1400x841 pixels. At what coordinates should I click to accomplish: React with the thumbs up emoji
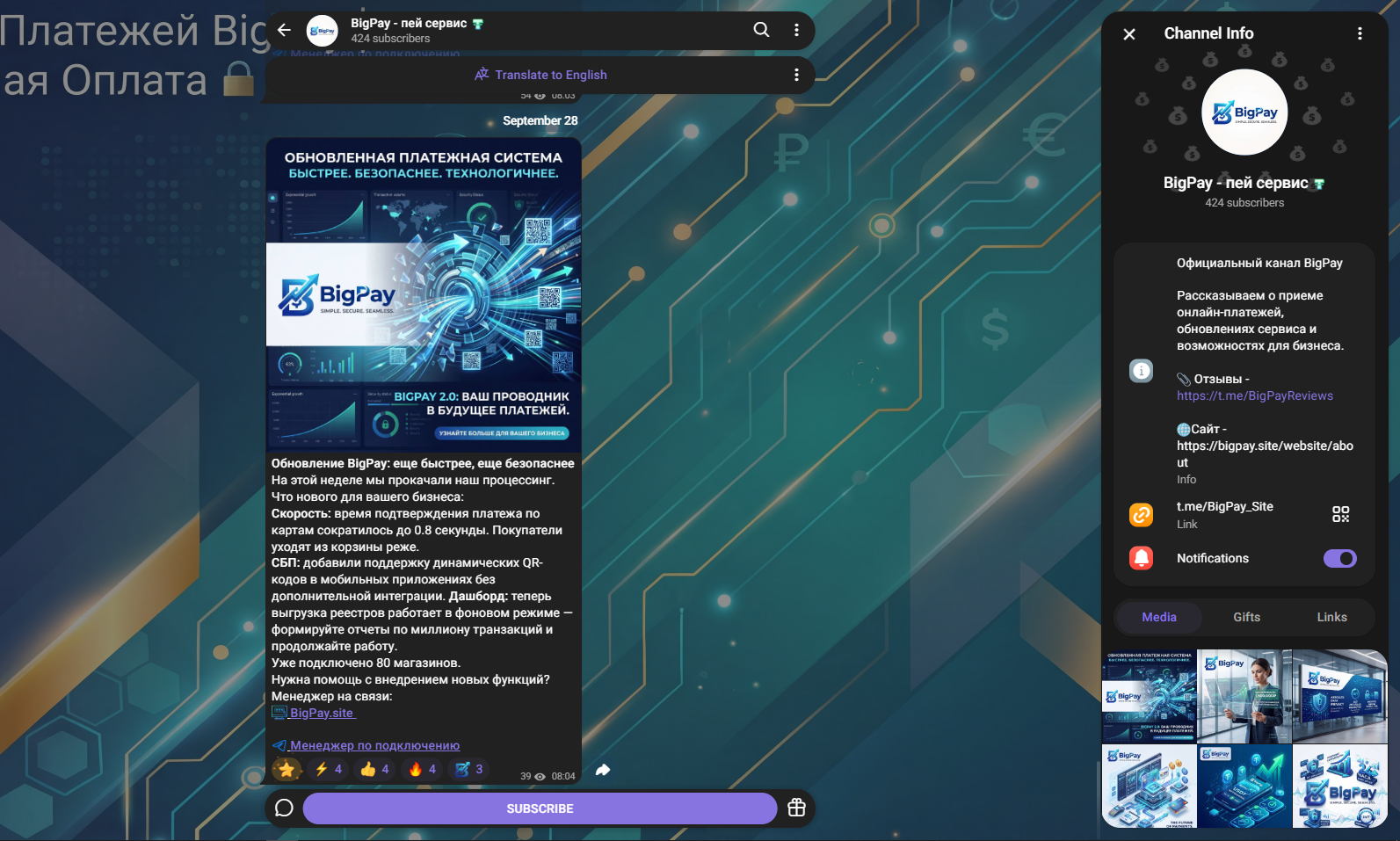[375, 769]
